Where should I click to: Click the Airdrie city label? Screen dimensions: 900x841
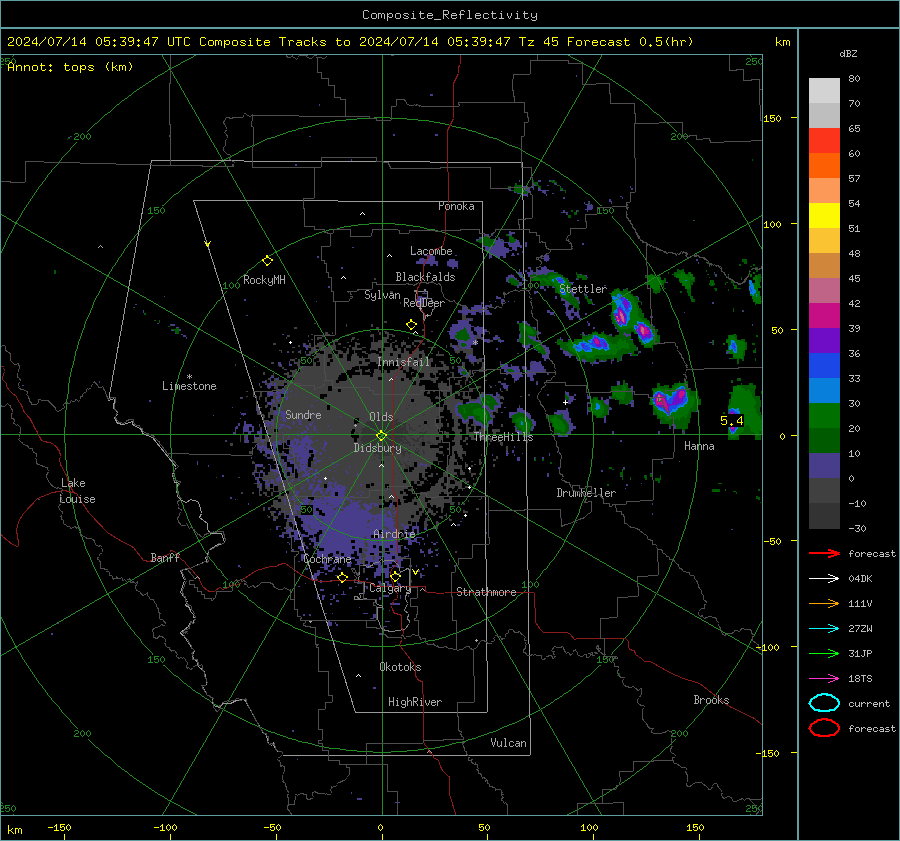(x=394, y=534)
